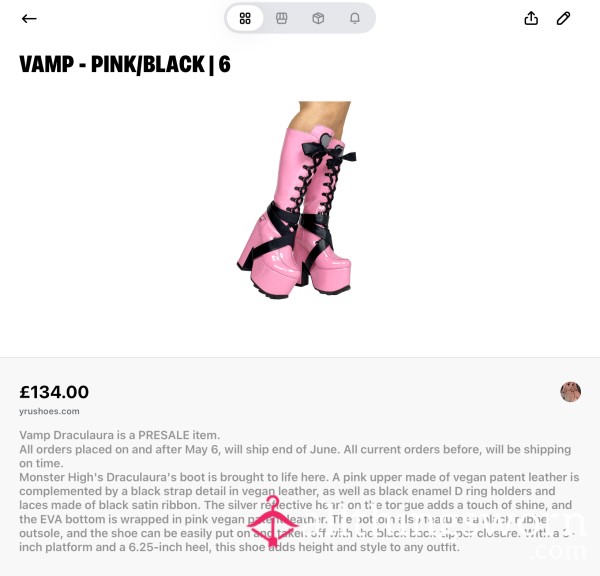Go back using the left arrow

(x=29, y=18)
